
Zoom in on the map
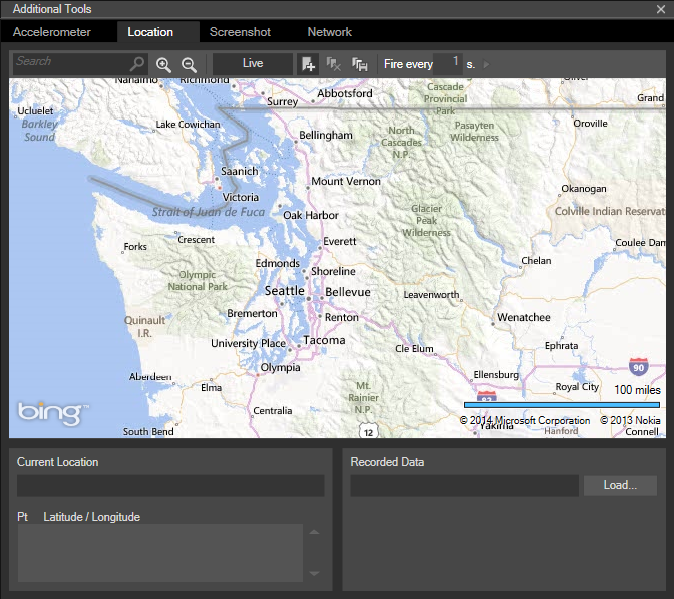[163, 64]
